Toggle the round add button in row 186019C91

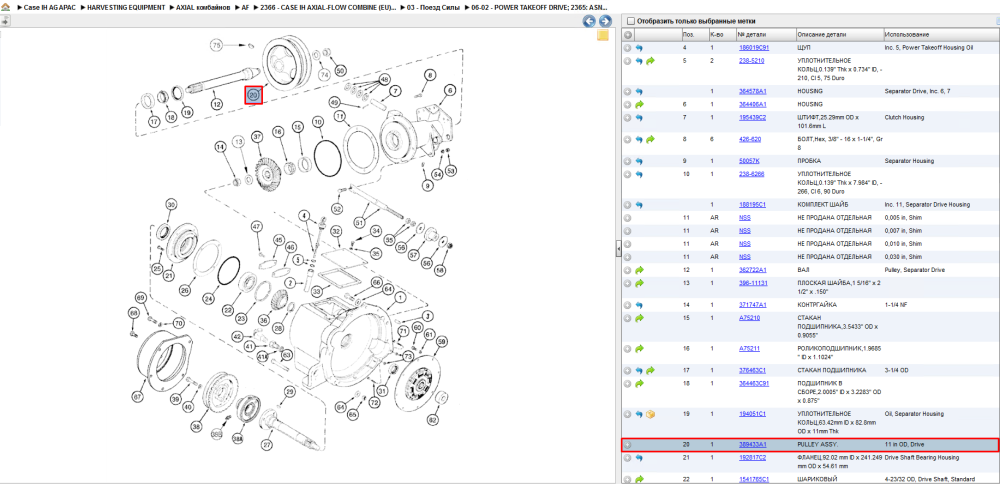click(x=628, y=48)
